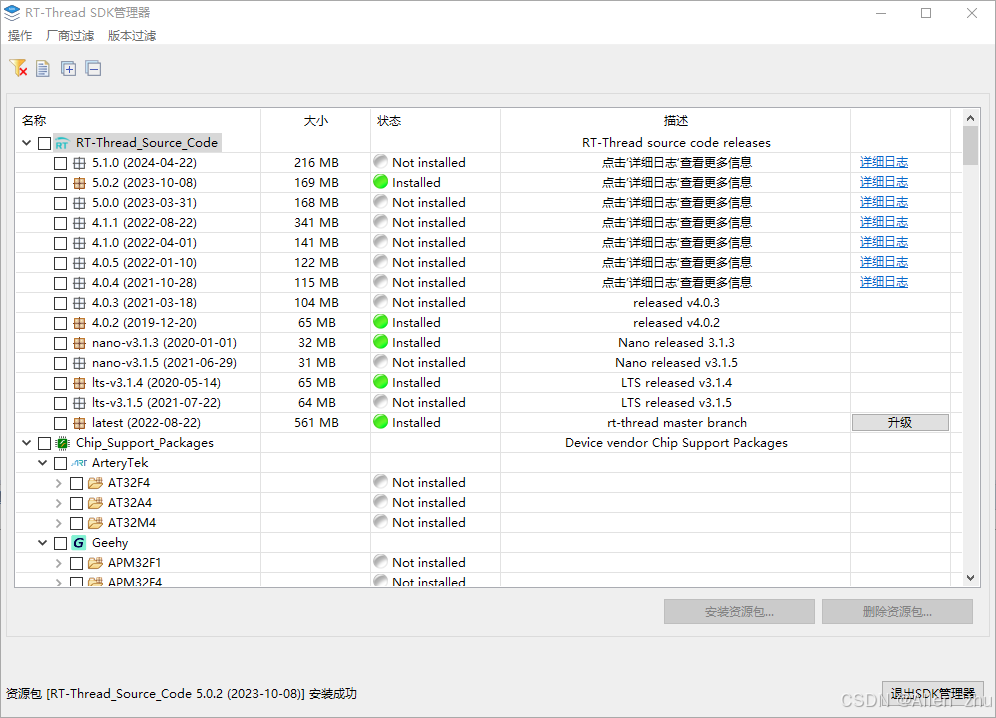Click the 退出SDK管理器 button
This screenshot has height=718, width=996.
click(932, 693)
